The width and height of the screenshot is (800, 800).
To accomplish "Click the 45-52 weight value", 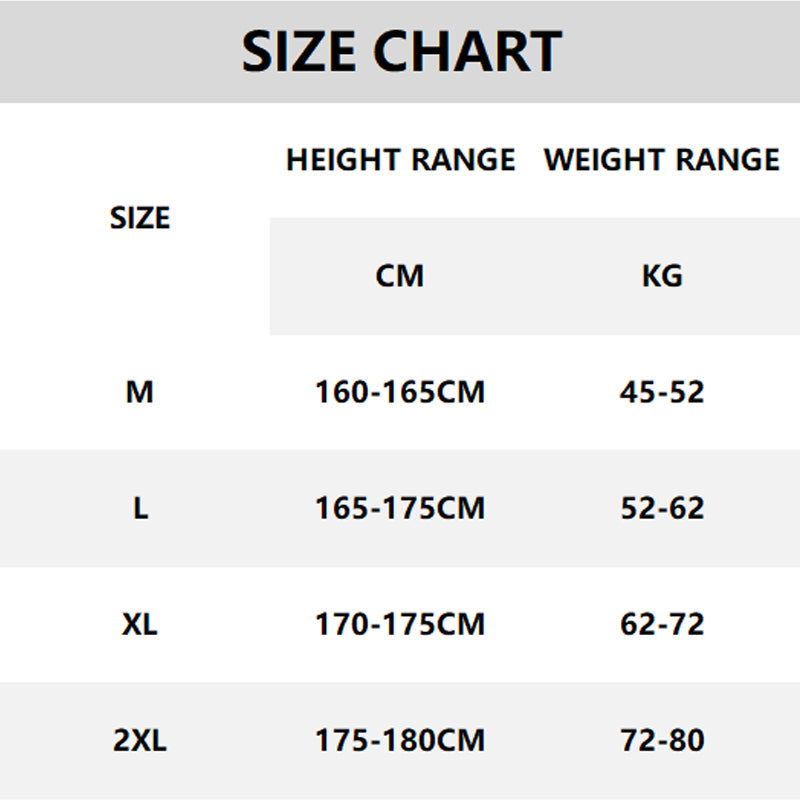I will [x=662, y=392].
